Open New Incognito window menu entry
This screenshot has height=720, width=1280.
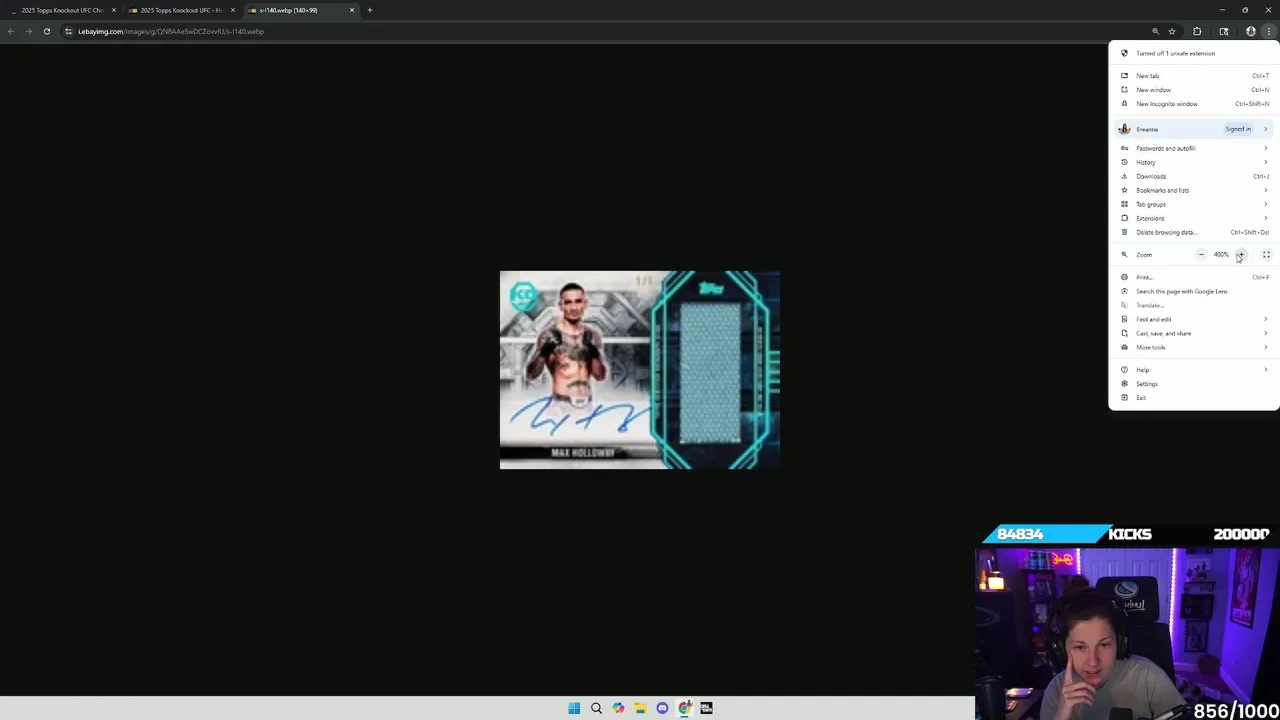[x=1194, y=104]
